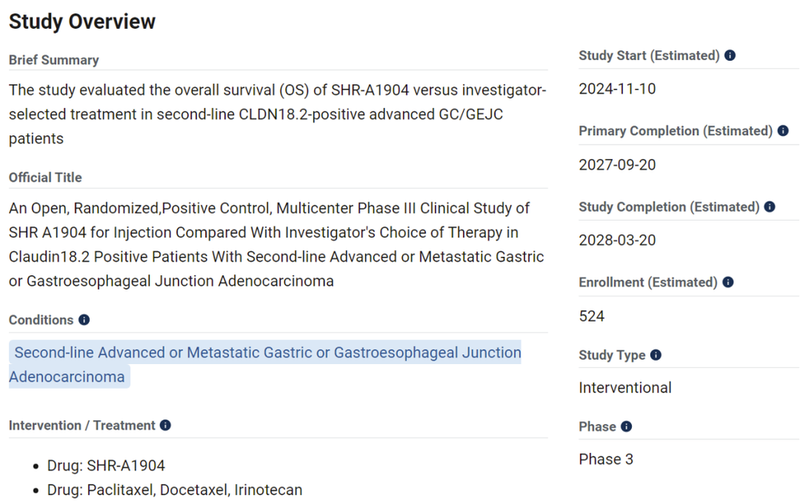This screenshot has height=504, width=800.
Task: Open the Intervention / Treatment info icon
Action: click(x=165, y=425)
